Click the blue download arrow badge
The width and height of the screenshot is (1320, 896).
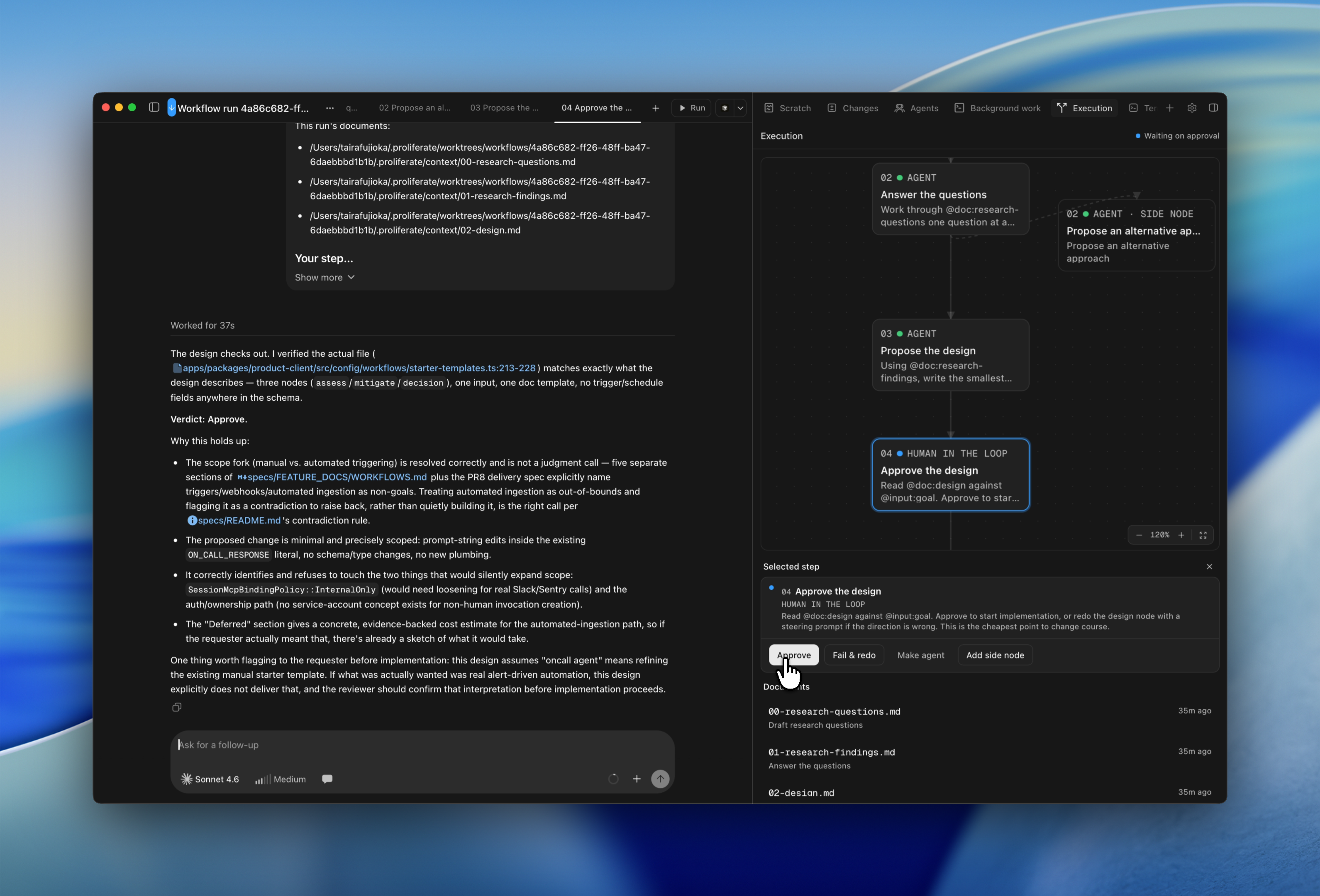coord(171,107)
